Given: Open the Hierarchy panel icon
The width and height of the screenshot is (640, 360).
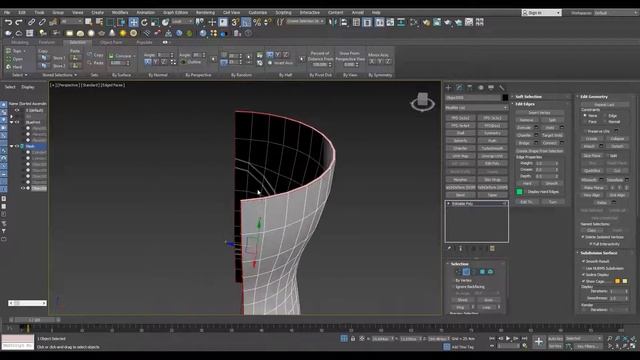Looking at the screenshot, I should tap(470, 87).
